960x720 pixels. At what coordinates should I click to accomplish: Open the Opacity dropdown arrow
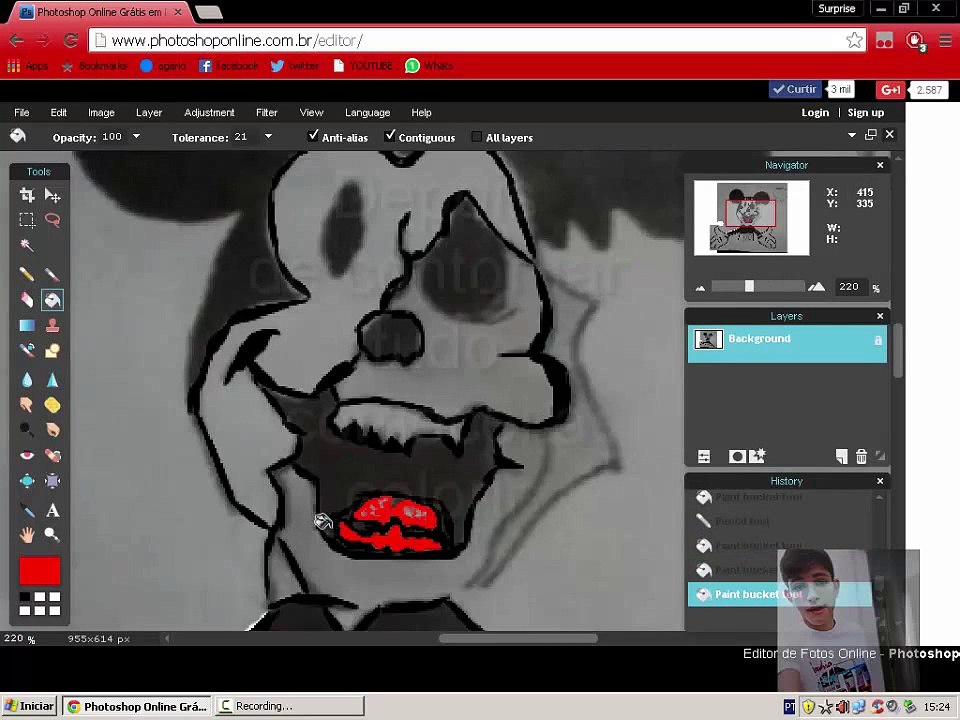[137, 136]
